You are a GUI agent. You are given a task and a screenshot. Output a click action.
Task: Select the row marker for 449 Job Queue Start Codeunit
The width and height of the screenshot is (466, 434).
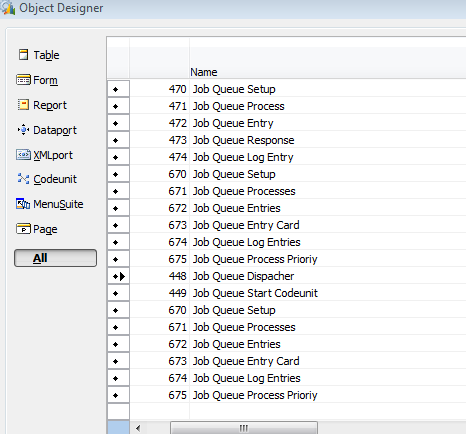[x=118, y=293]
